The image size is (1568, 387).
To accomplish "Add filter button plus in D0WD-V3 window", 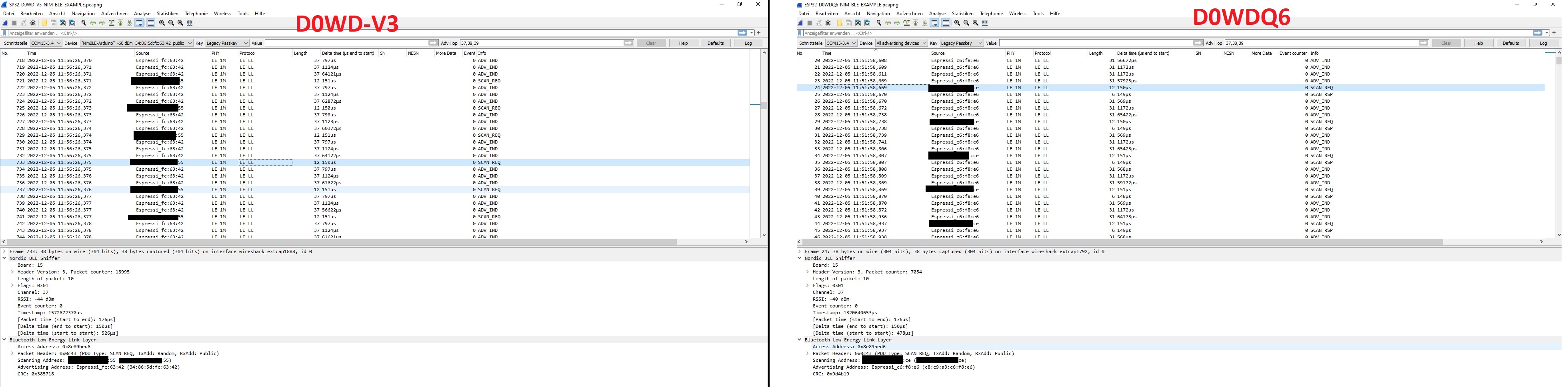I will click(x=758, y=33).
